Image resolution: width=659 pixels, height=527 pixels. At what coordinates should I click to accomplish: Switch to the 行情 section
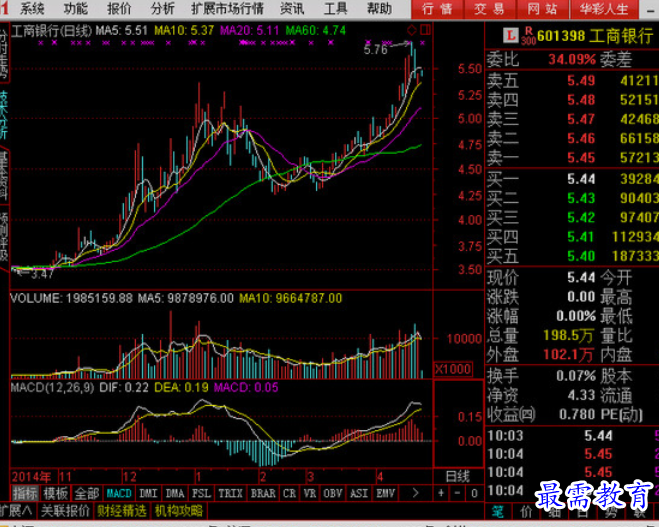point(437,9)
